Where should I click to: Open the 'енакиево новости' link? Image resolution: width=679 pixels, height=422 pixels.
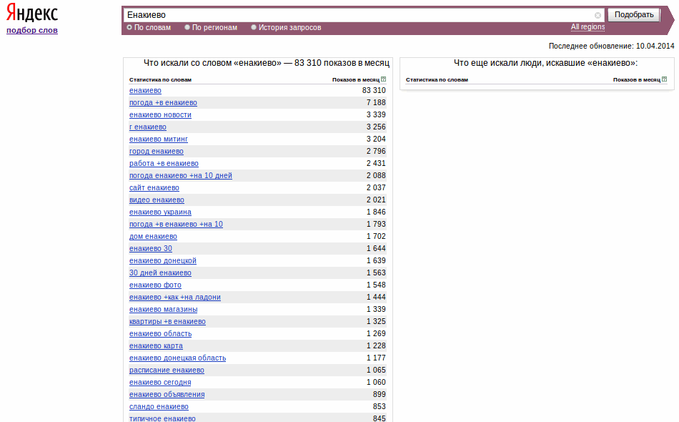pos(160,115)
